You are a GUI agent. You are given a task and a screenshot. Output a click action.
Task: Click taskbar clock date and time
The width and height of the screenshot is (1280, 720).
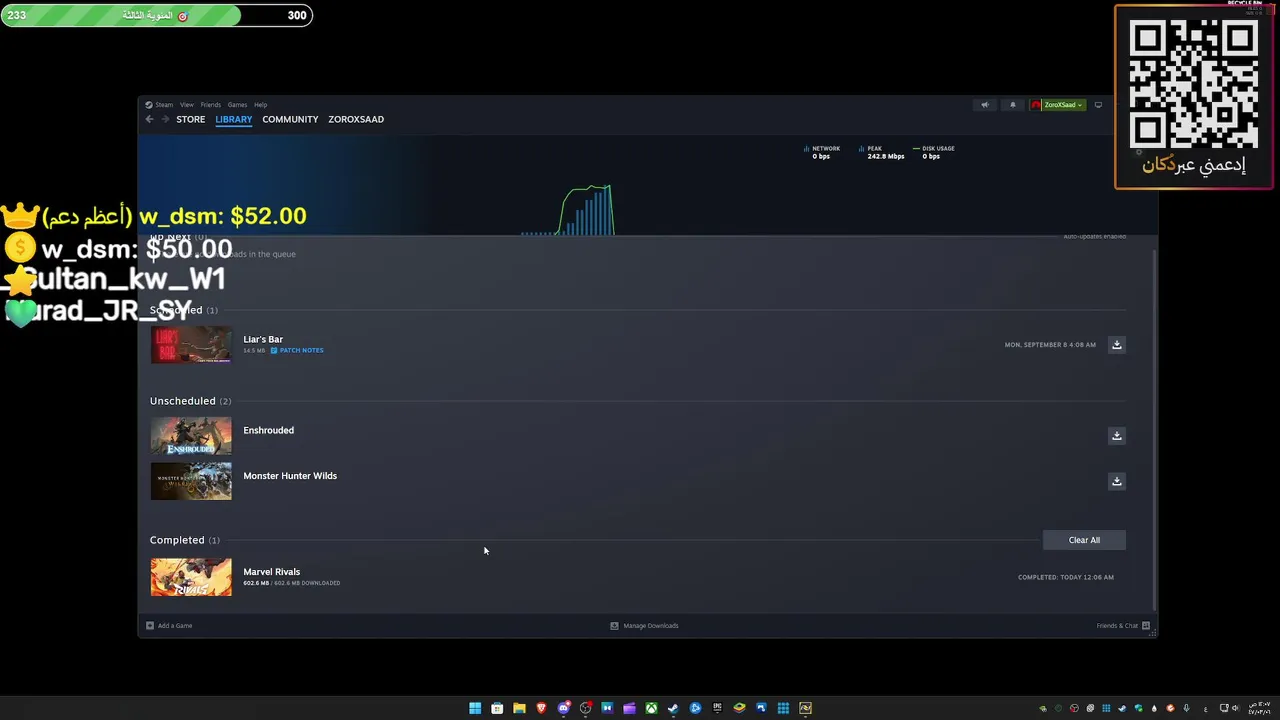click(1259, 708)
